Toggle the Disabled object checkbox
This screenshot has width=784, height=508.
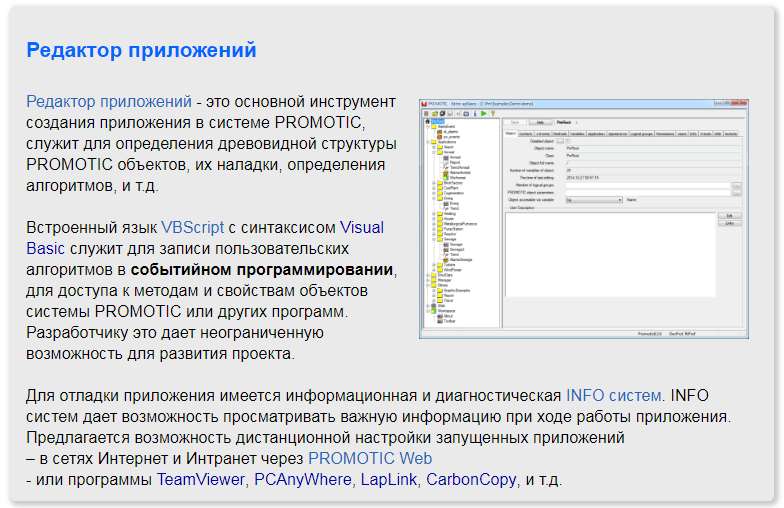click(570, 141)
